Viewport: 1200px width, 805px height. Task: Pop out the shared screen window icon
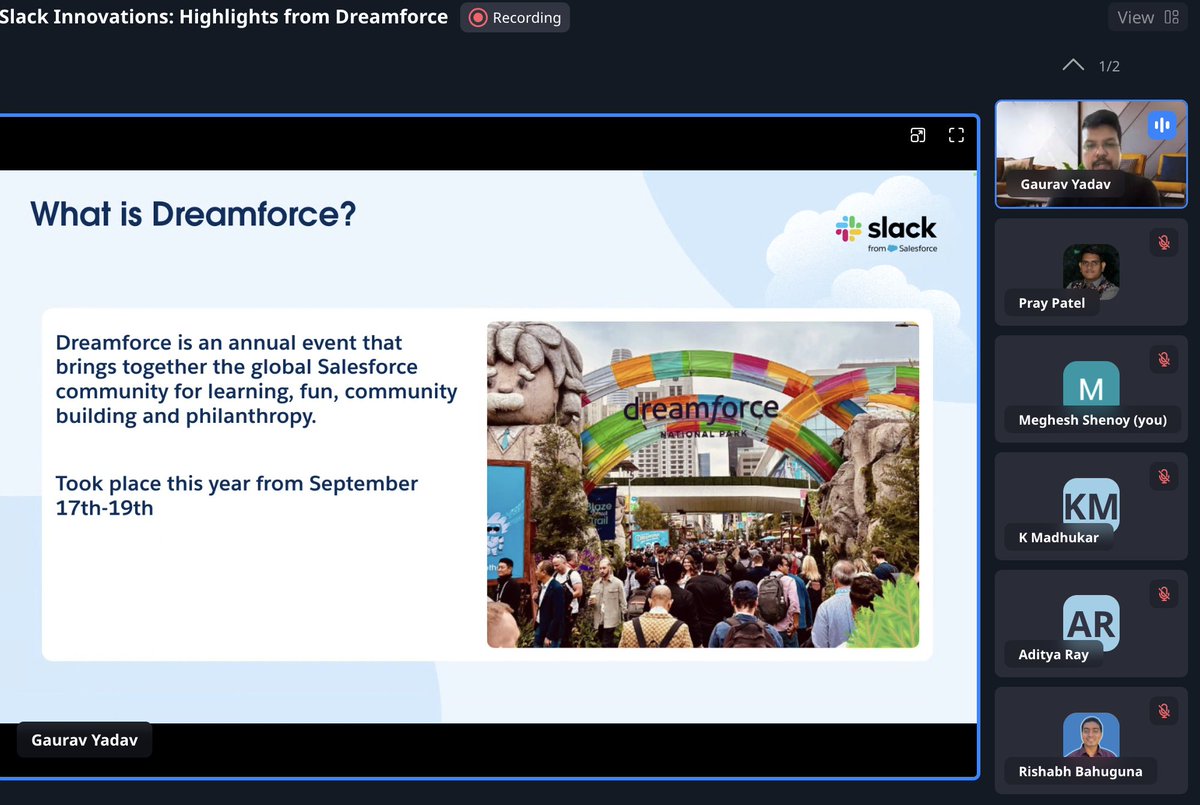918,135
